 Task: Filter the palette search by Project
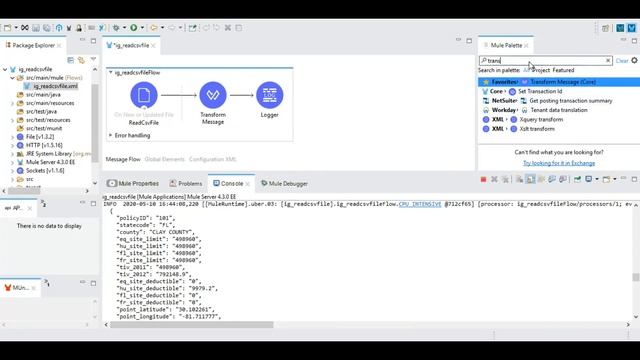pyautogui.click(x=541, y=70)
